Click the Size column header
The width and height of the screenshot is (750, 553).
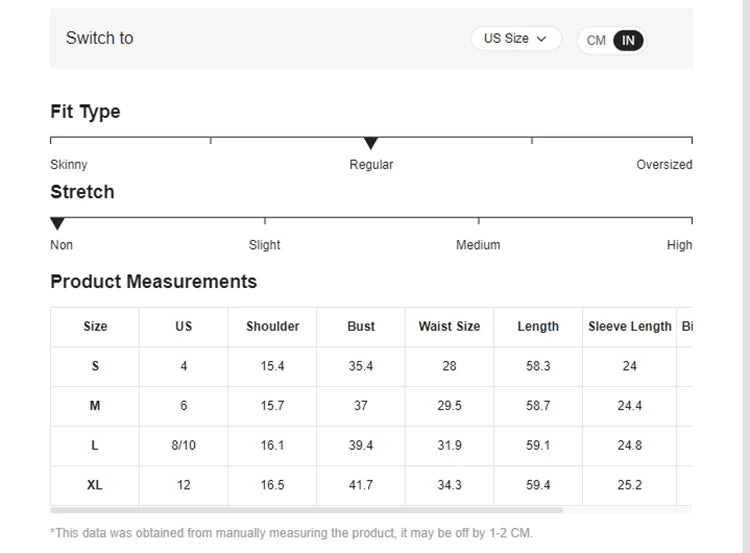[x=95, y=327]
